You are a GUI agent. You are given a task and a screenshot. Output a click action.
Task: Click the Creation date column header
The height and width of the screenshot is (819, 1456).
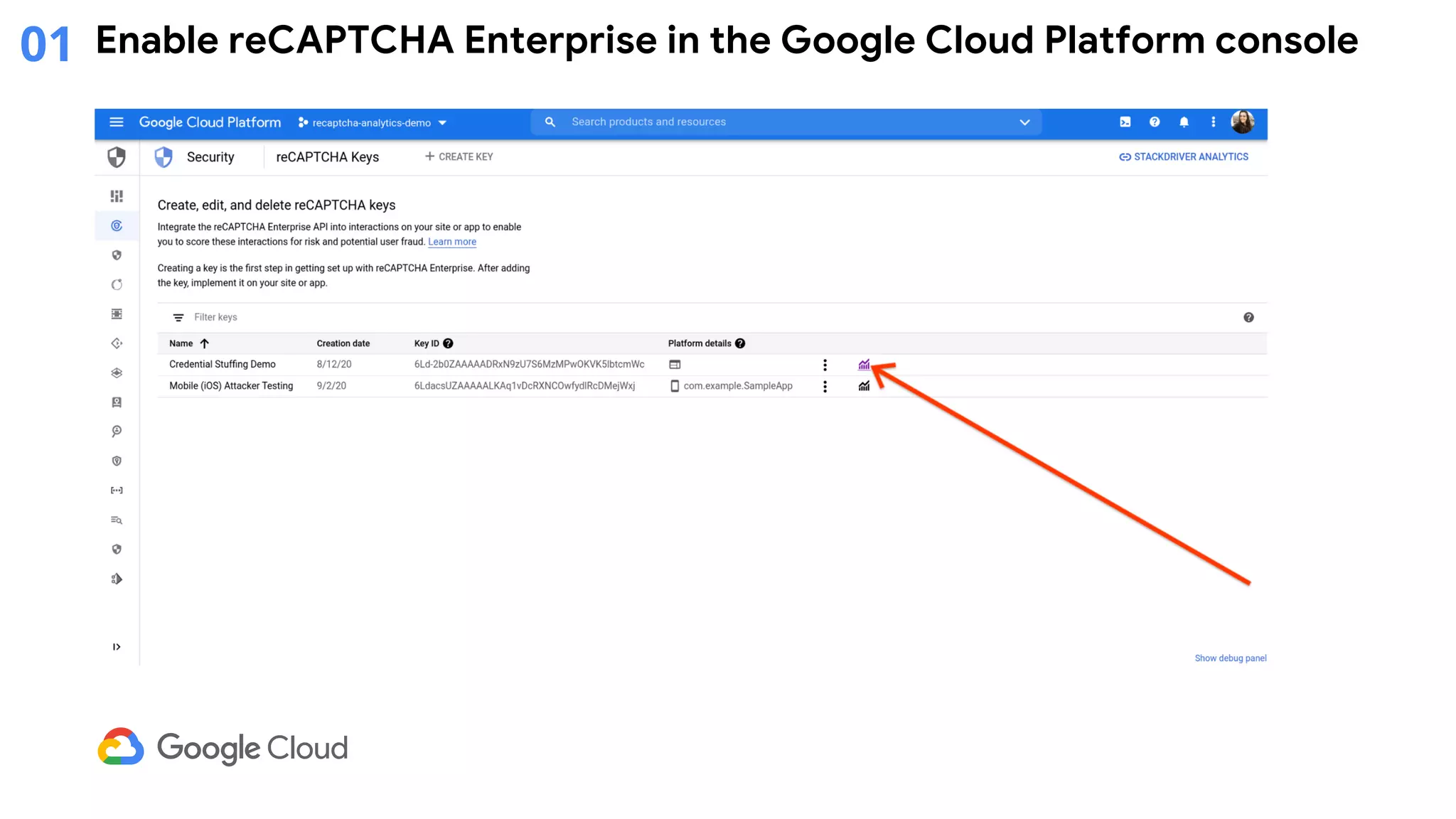pos(343,343)
